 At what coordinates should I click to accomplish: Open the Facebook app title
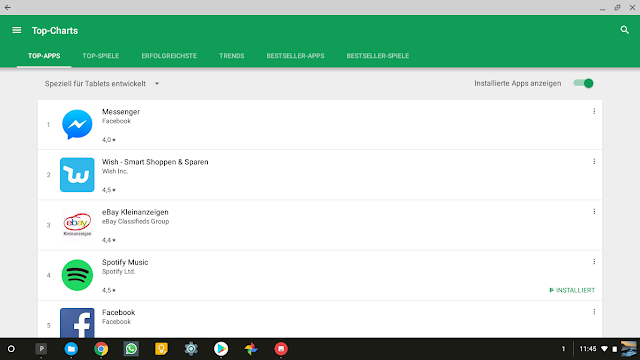pos(118,313)
